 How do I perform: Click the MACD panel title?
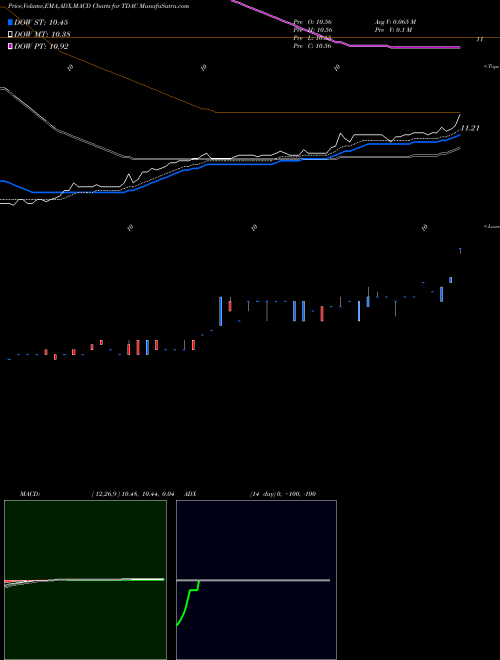(x=30, y=494)
